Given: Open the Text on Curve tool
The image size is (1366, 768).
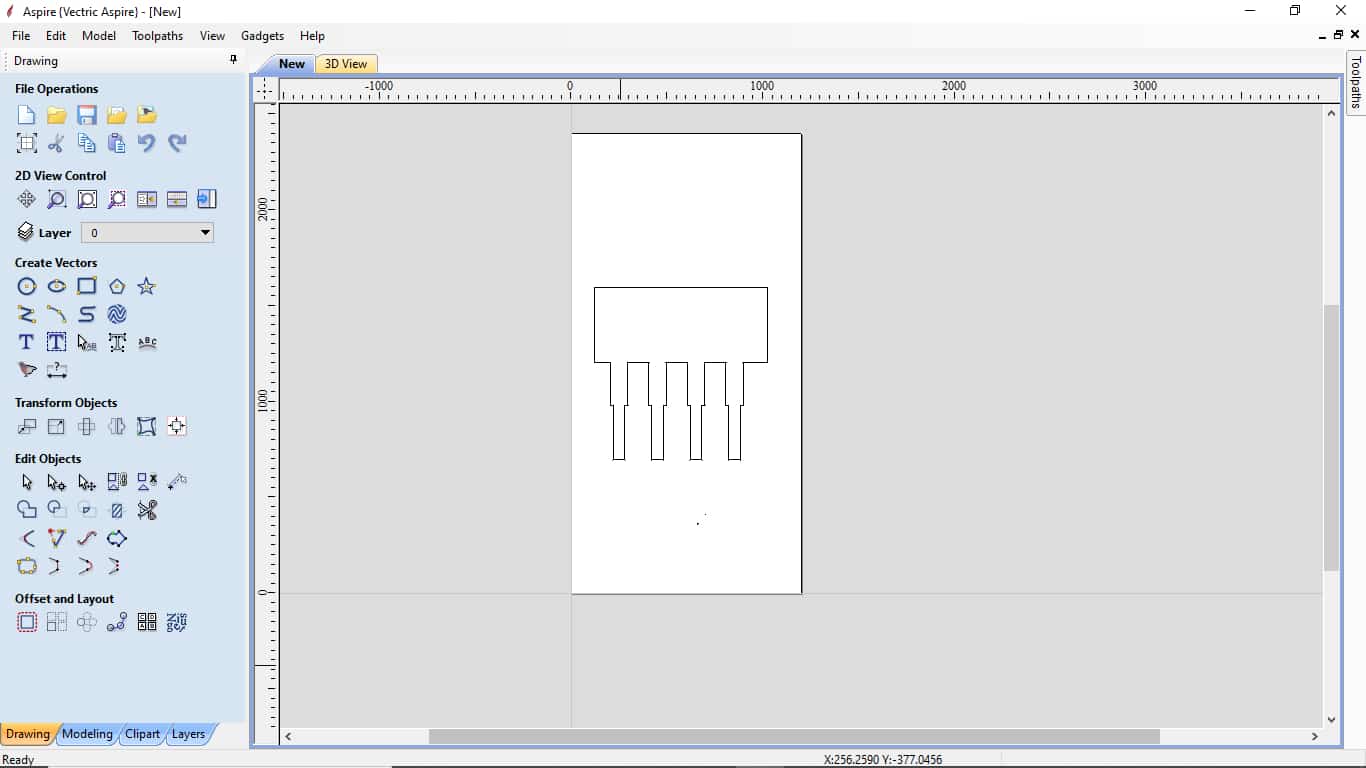Looking at the screenshot, I should (x=147, y=343).
